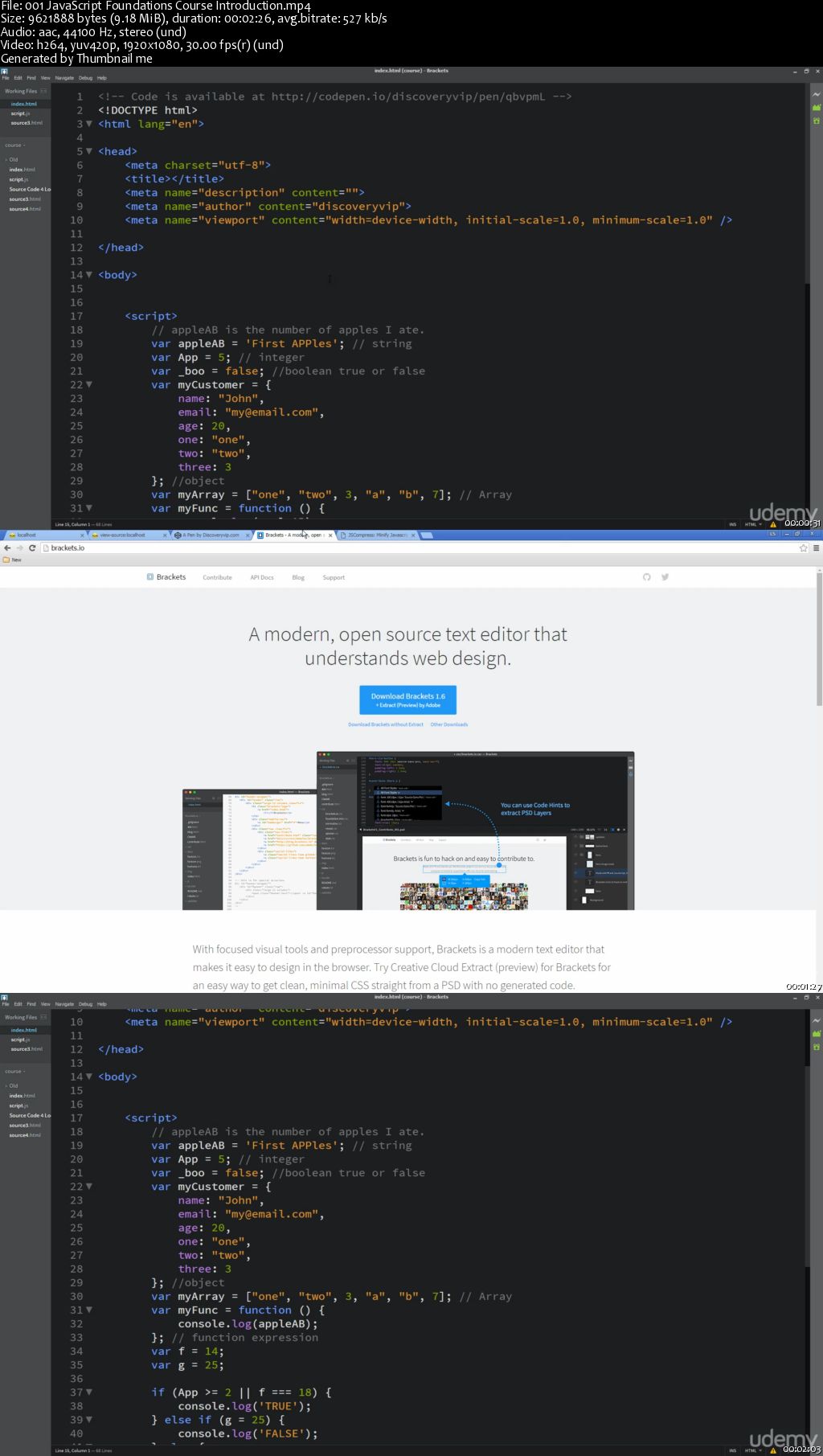Click Download Brackets without Extract link
Image resolution: width=823 pixels, height=1456 pixels.
point(386,724)
